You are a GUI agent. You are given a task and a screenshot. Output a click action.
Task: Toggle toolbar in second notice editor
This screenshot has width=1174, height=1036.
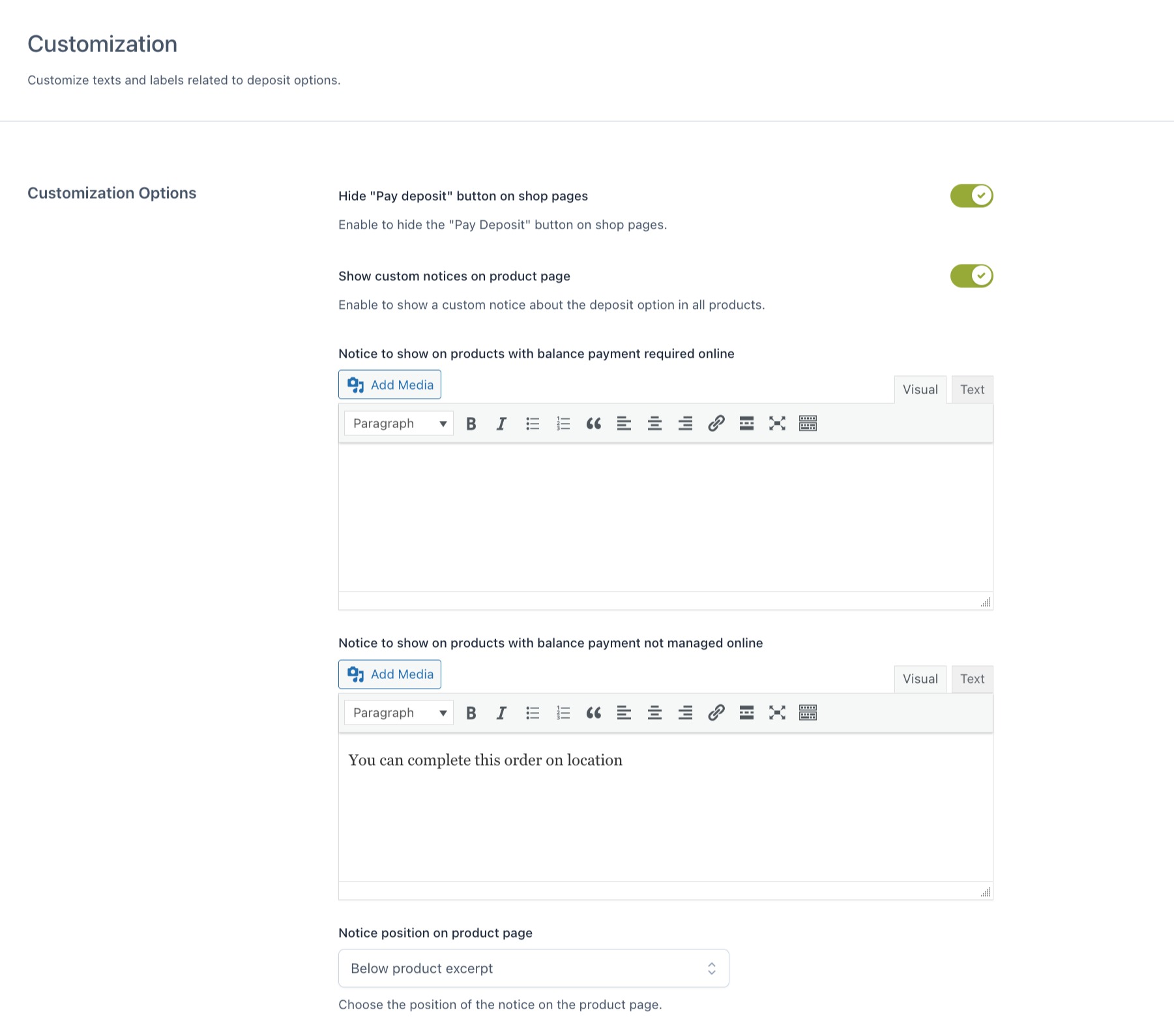coord(808,713)
